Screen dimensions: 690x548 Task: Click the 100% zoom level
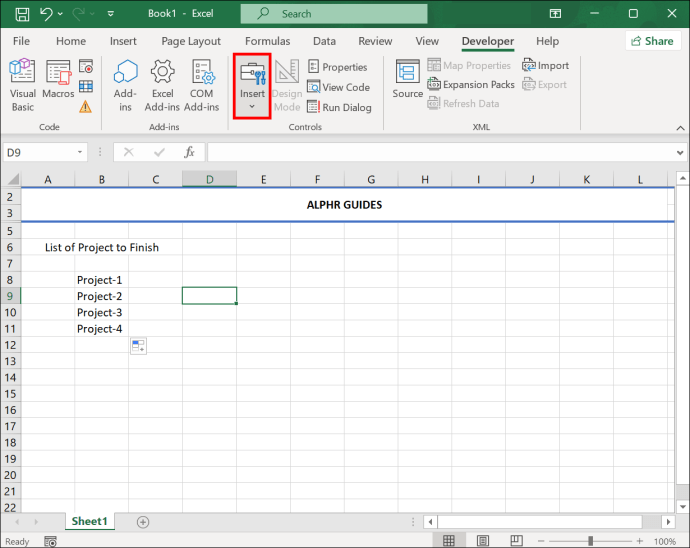pos(664,541)
